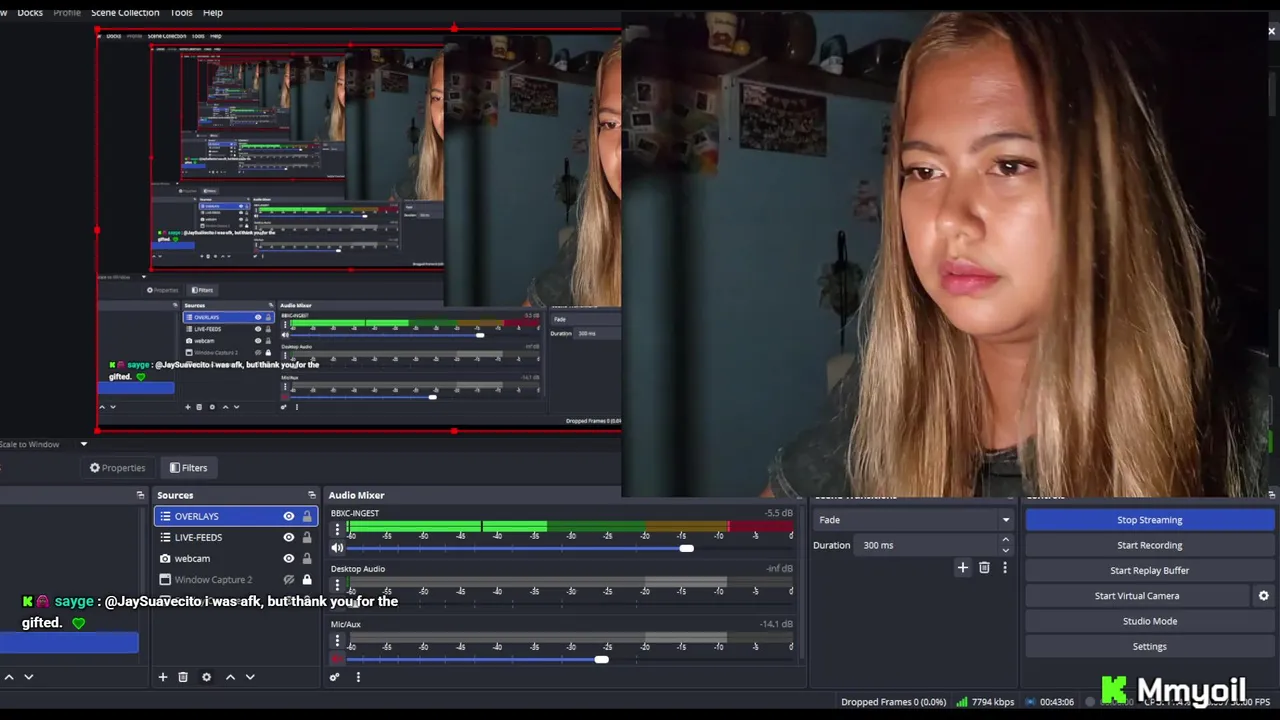Open the Profile menu
This screenshot has height=720, width=1280.
point(67,12)
